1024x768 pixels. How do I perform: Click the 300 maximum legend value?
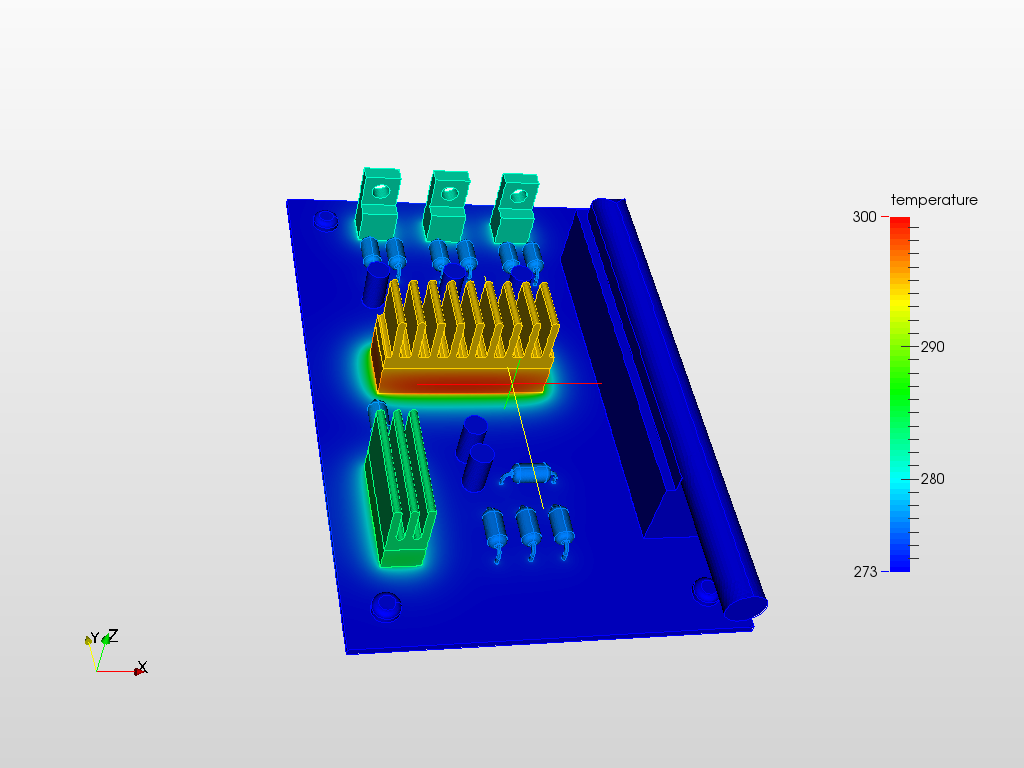coord(864,217)
